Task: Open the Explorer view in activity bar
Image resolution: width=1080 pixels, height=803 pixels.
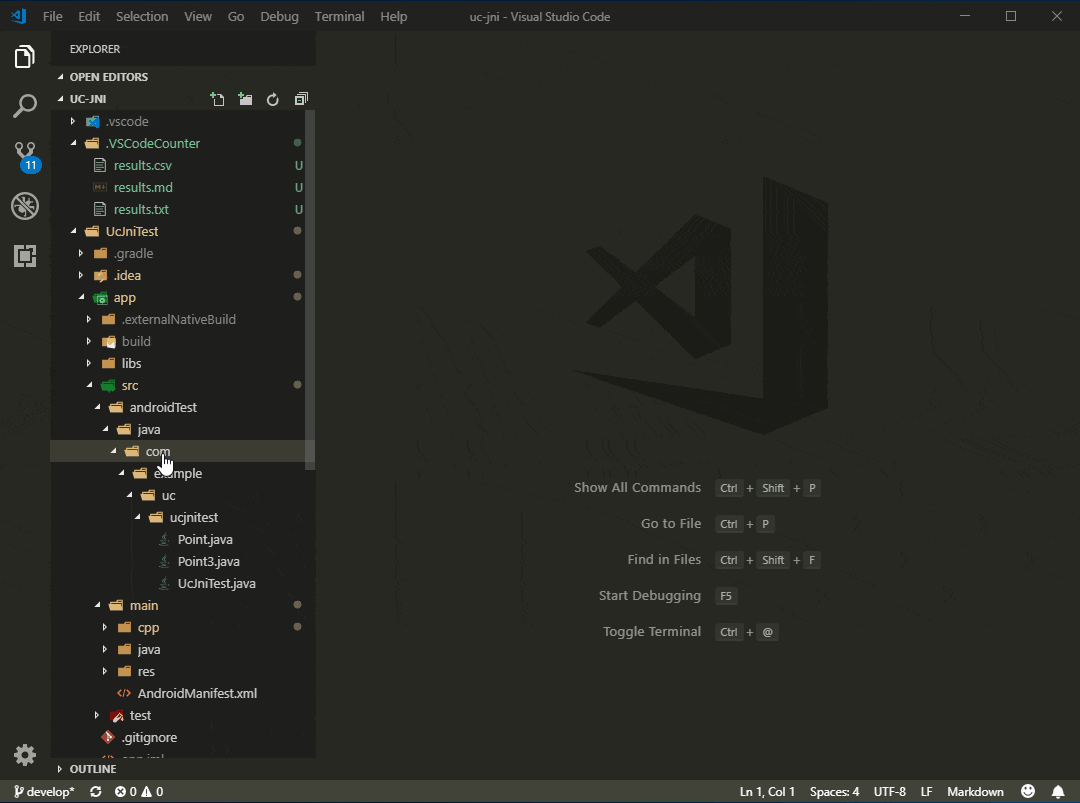Action: click(x=25, y=56)
